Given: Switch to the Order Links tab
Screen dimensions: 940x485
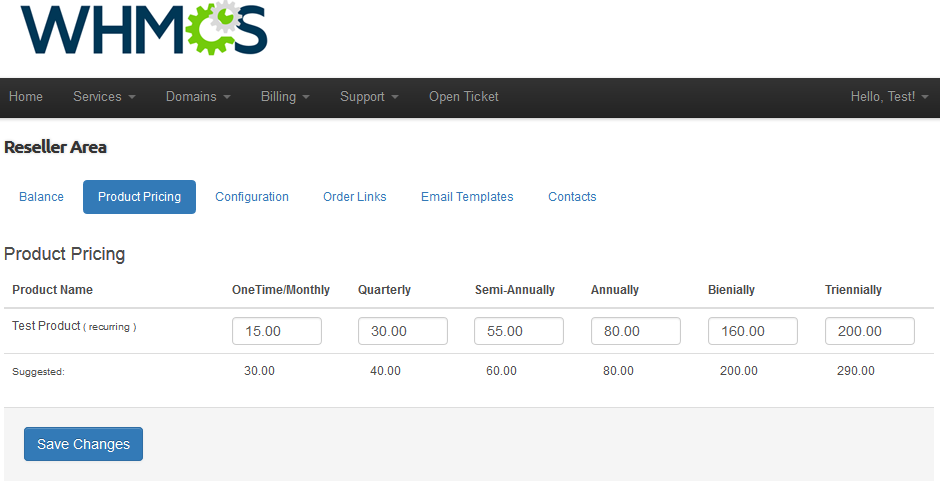Looking at the screenshot, I should coord(354,197).
